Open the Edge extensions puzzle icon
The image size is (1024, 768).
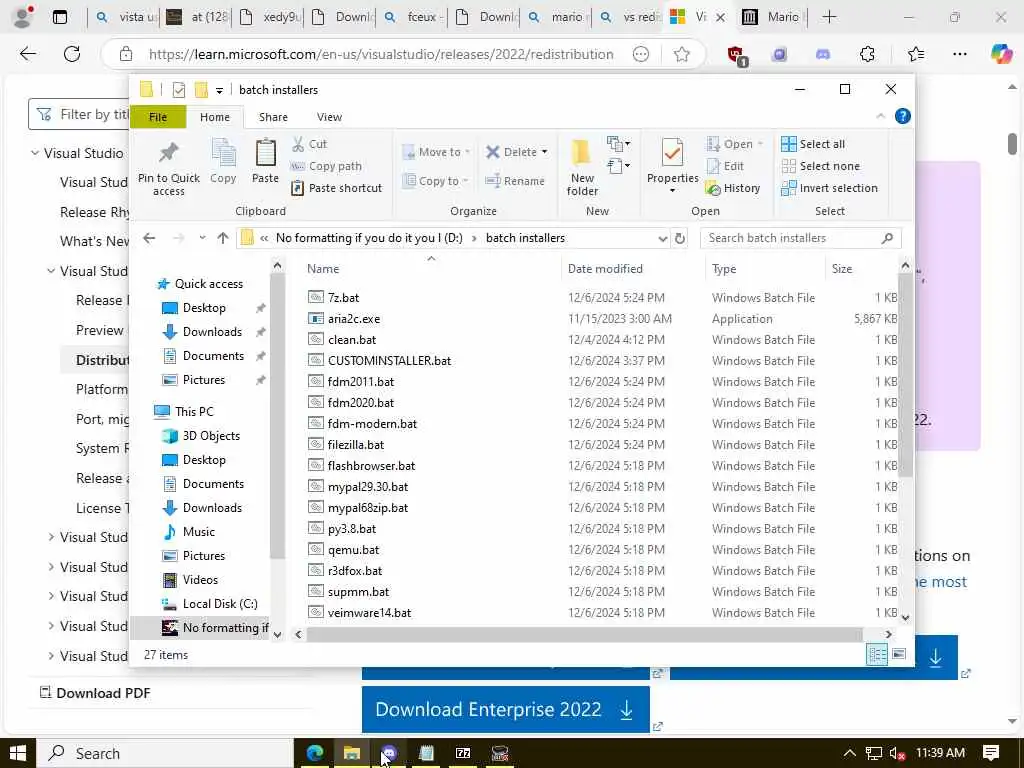(x=867, y=54)
